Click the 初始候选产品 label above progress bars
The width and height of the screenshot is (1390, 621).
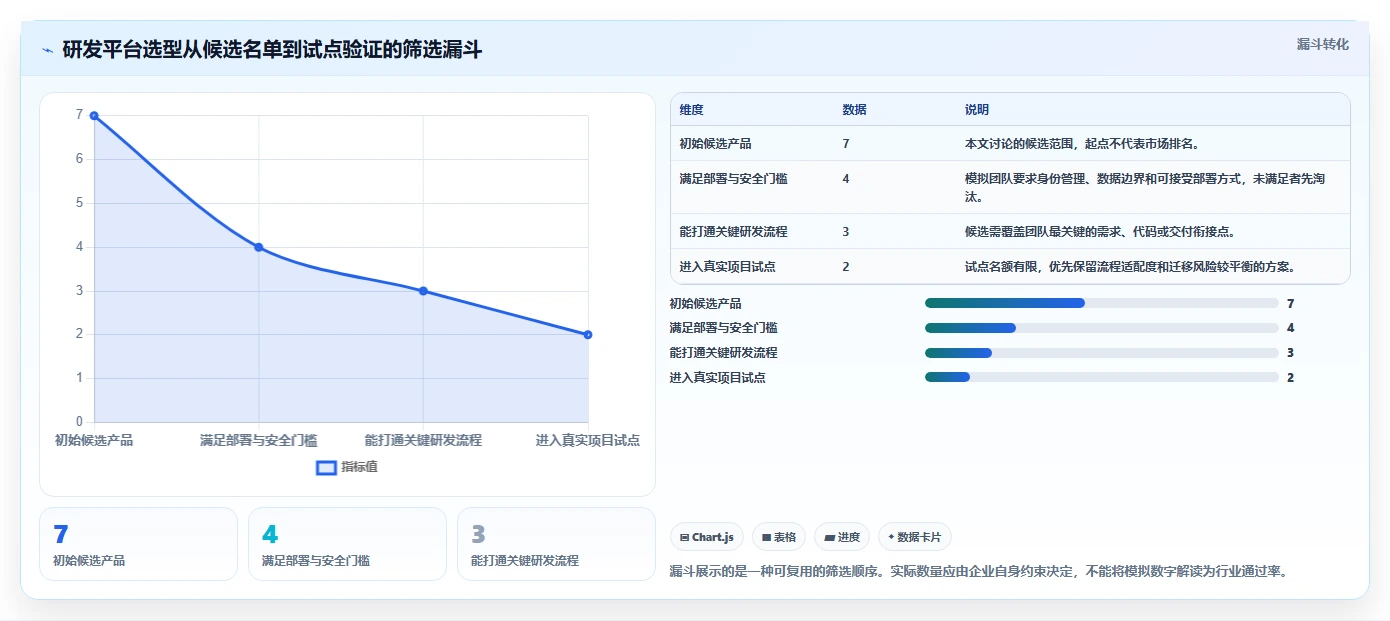click(705, 303)
